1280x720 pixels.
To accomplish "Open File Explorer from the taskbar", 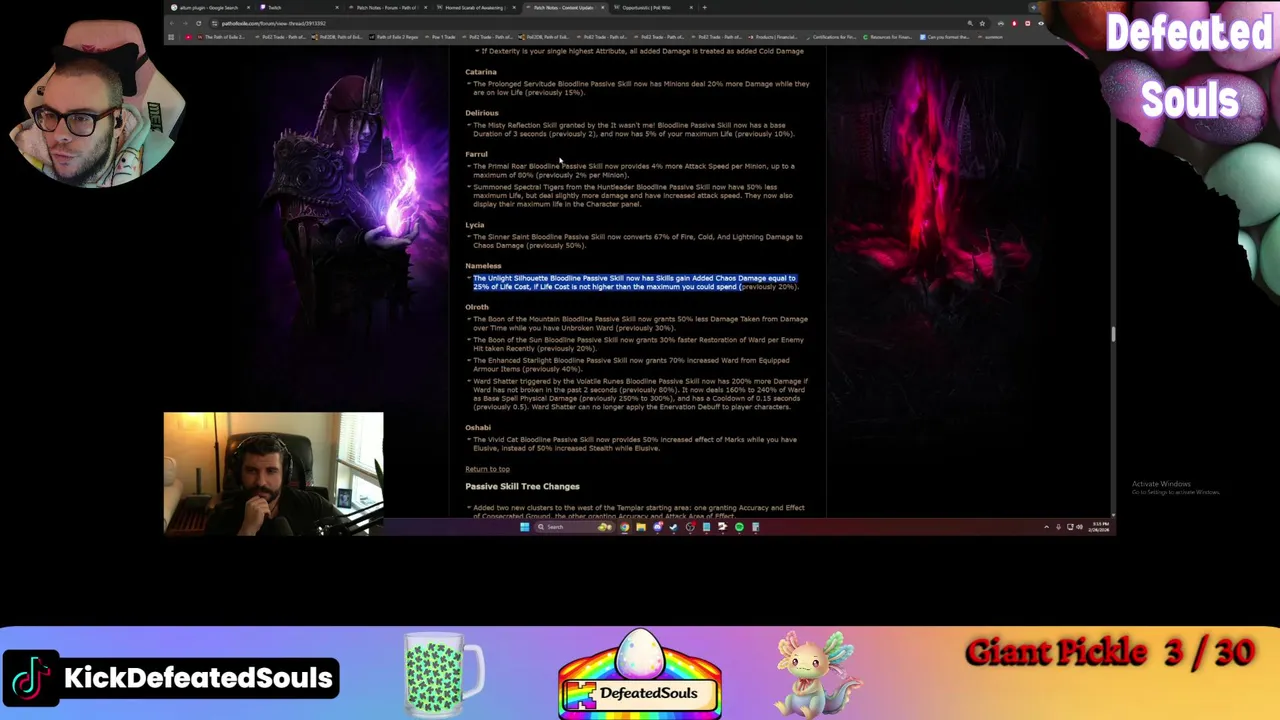I will tap(641, 527).
